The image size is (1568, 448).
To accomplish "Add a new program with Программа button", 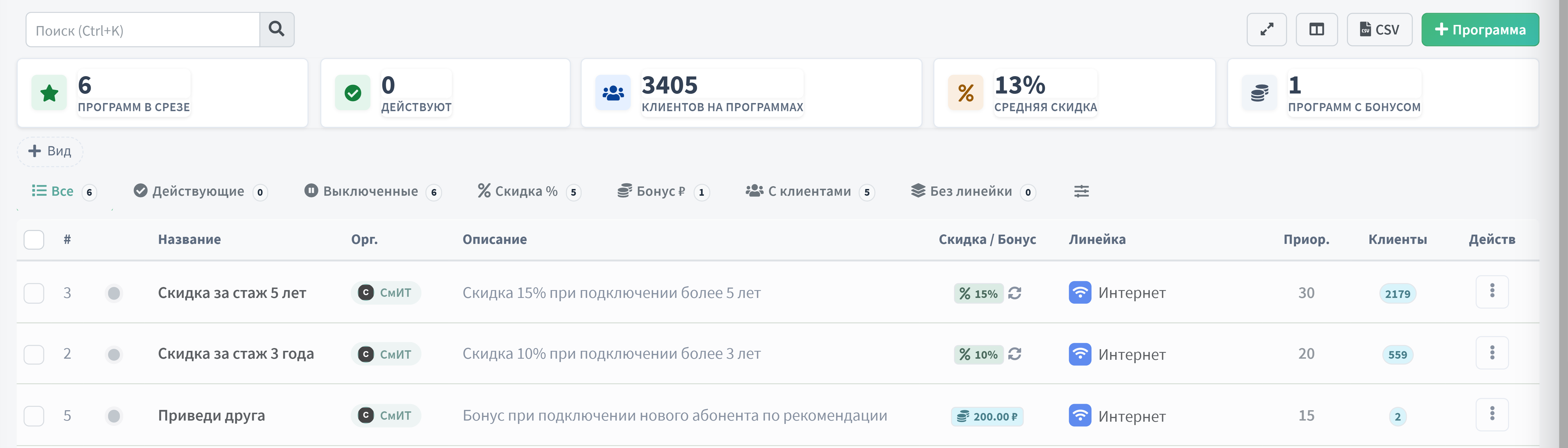I will [1480, 29].
